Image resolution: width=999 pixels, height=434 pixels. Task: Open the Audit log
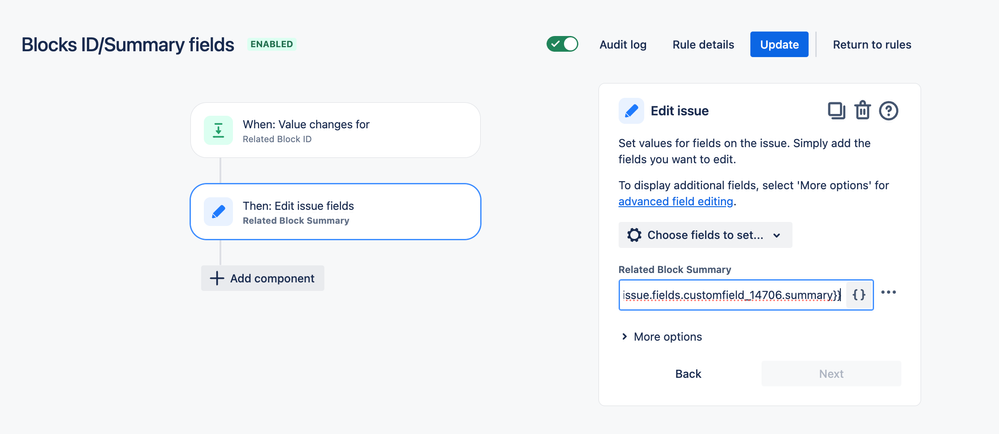click(622, 45)
